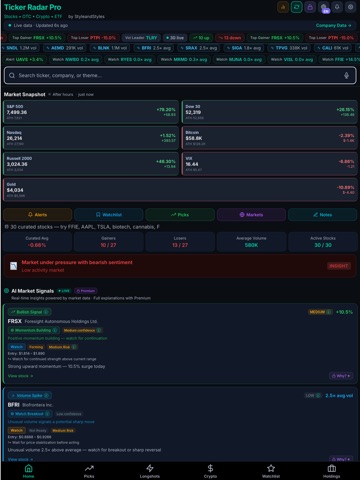Click info icon beside LOW badge
The height and width of the screenshot is (480, 360).
click(x=318, y=395)
